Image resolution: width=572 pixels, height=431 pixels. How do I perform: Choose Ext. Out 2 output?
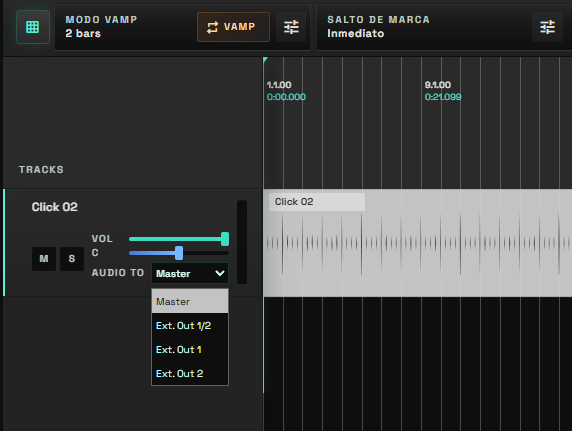tap(190, 373)
